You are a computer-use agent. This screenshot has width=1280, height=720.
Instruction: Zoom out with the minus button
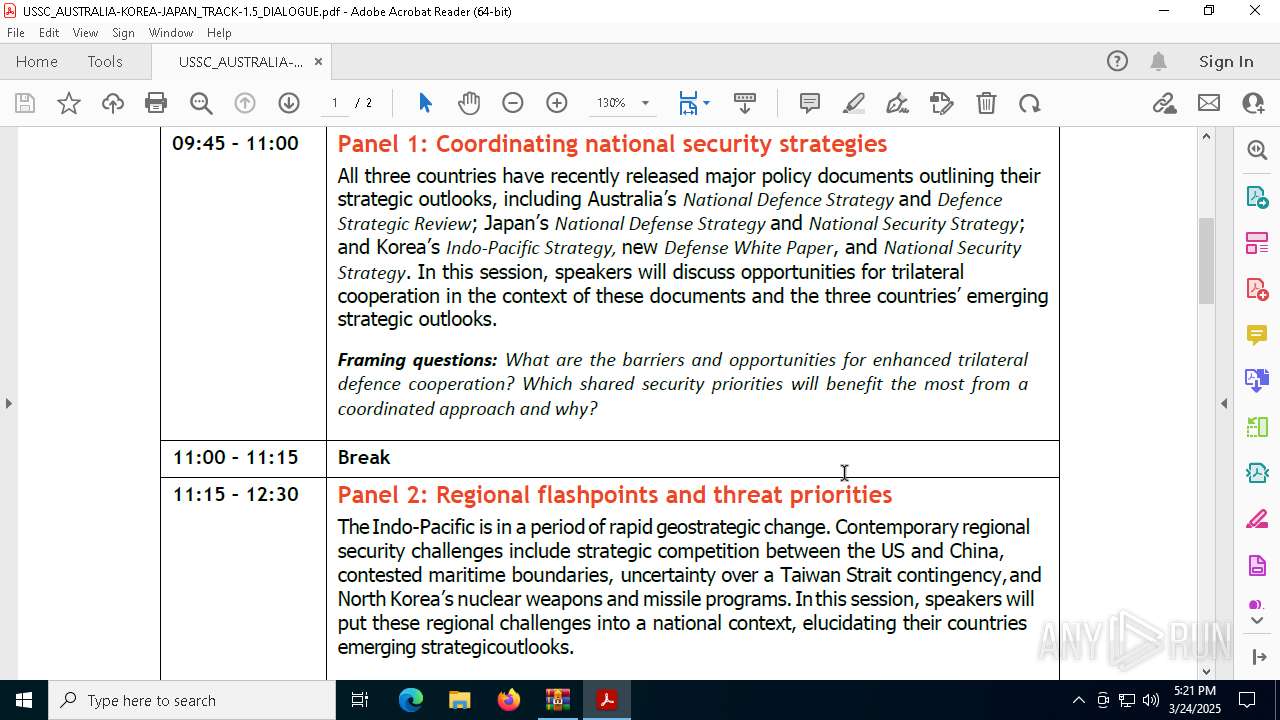(513, 103)
